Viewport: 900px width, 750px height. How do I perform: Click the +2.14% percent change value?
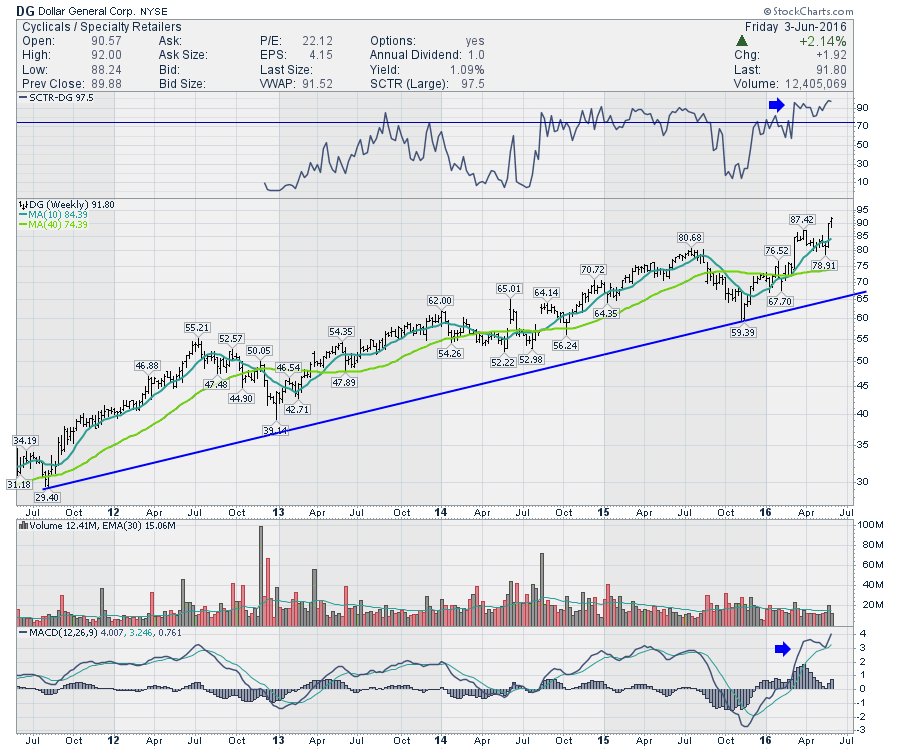tap(823, 41)
